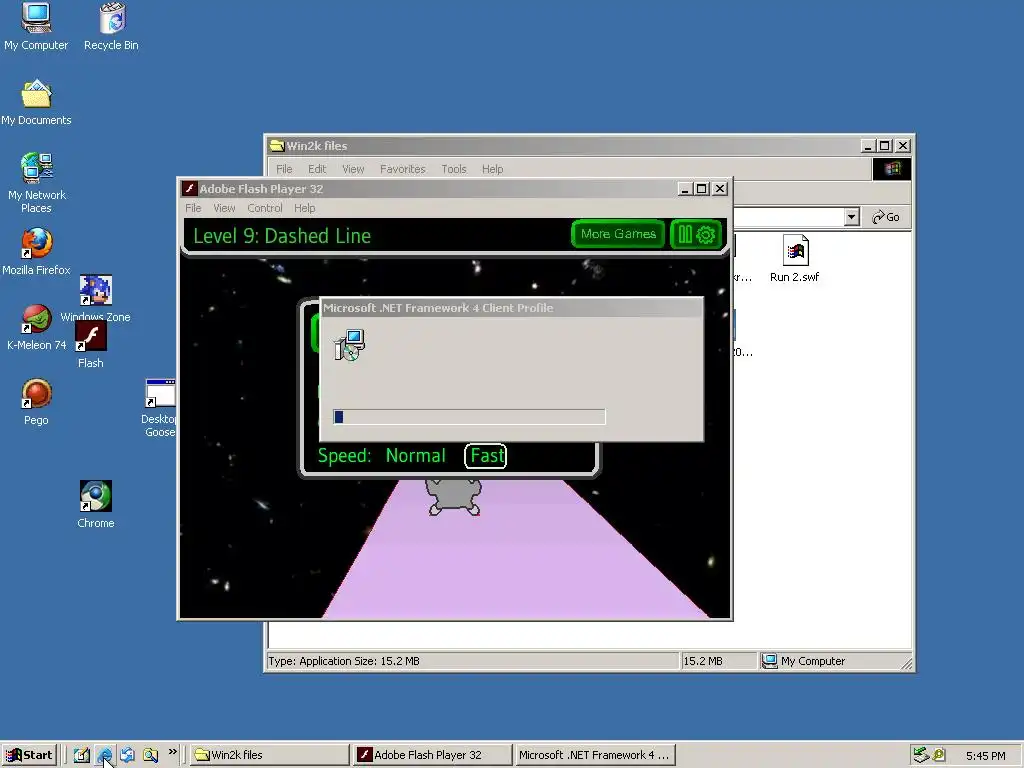Click the pause icon in the game header

(x=684, y=234)
